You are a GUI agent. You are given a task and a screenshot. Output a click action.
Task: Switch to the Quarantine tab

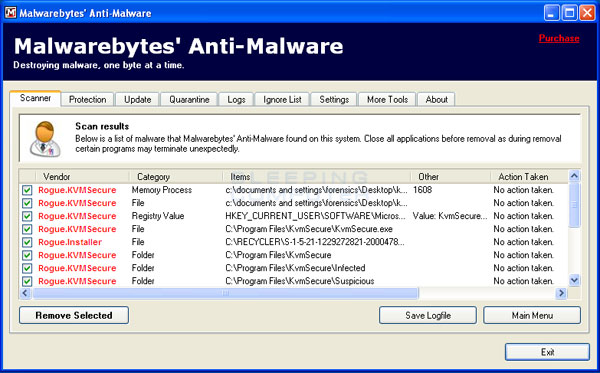coord(189,99)
